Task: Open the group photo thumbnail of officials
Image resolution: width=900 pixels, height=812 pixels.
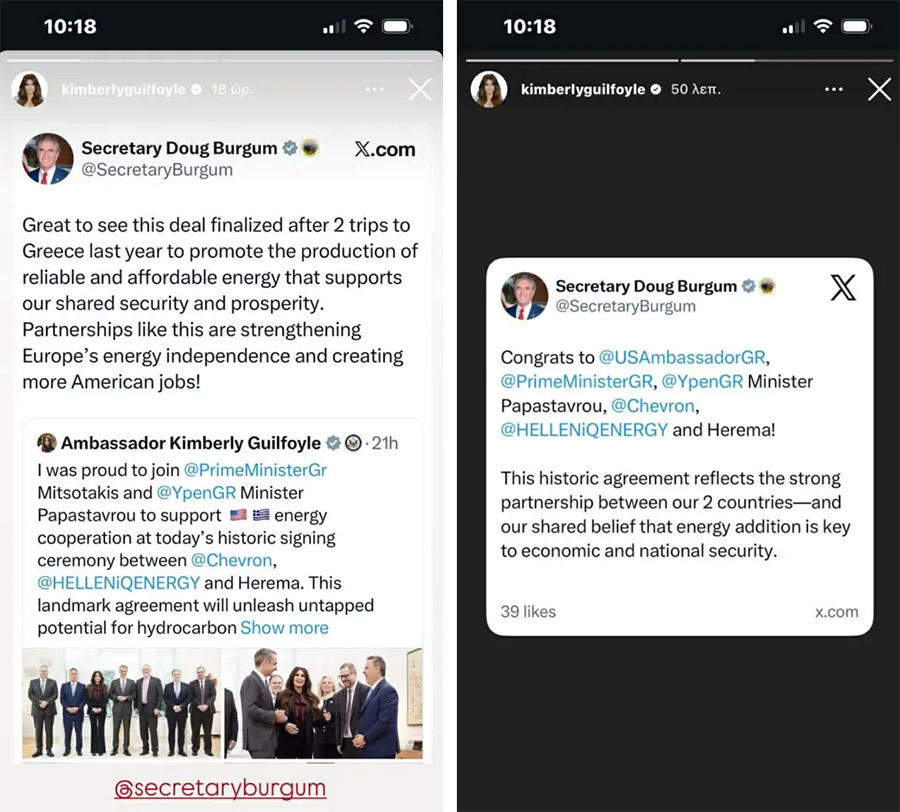Action: pyautogui.click(x=121, y=705)
